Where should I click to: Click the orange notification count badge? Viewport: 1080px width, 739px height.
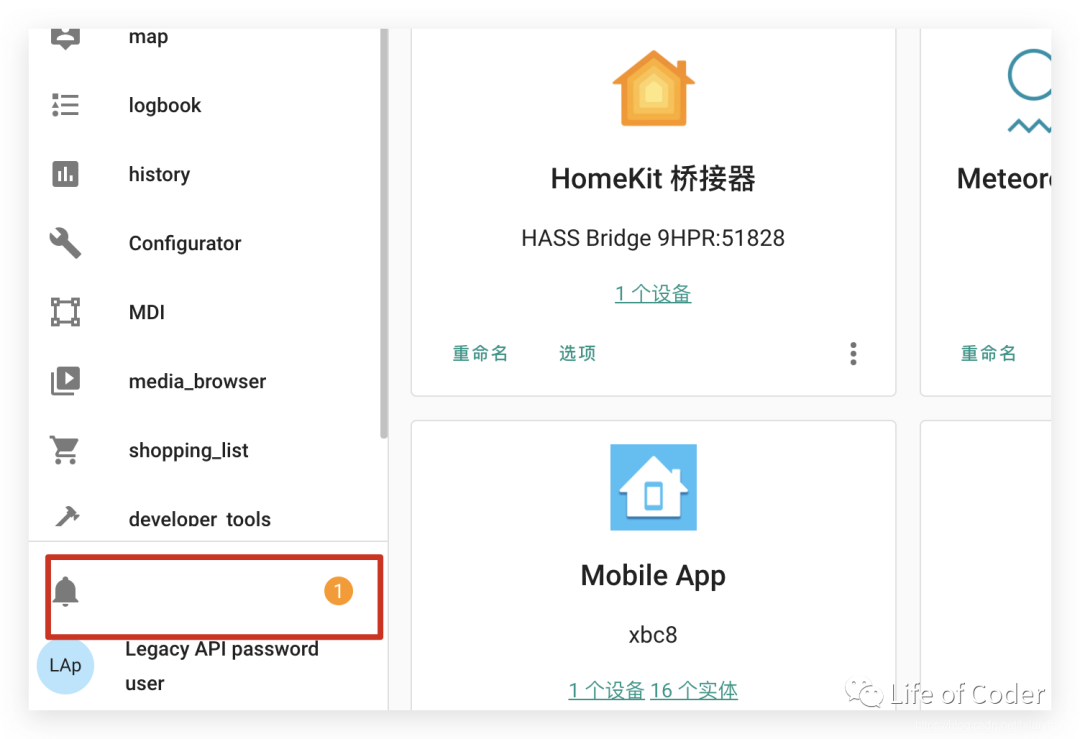tap(338, 591)
